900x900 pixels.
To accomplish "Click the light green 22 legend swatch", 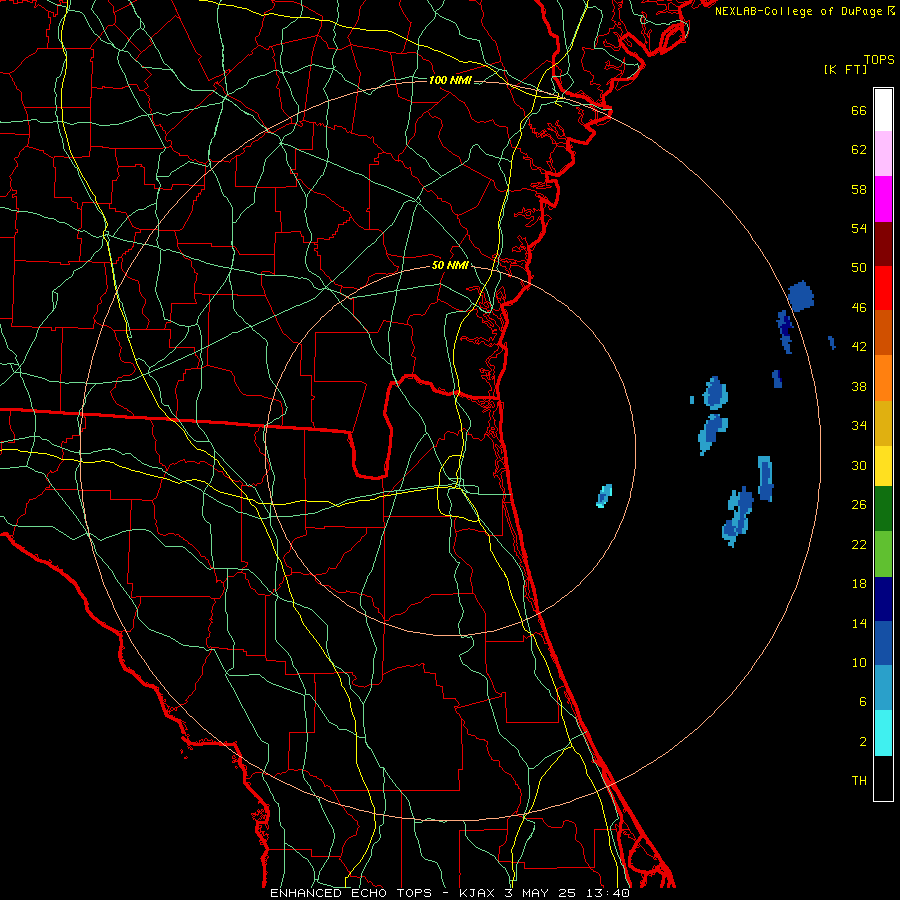I will (x=883, y=554).
